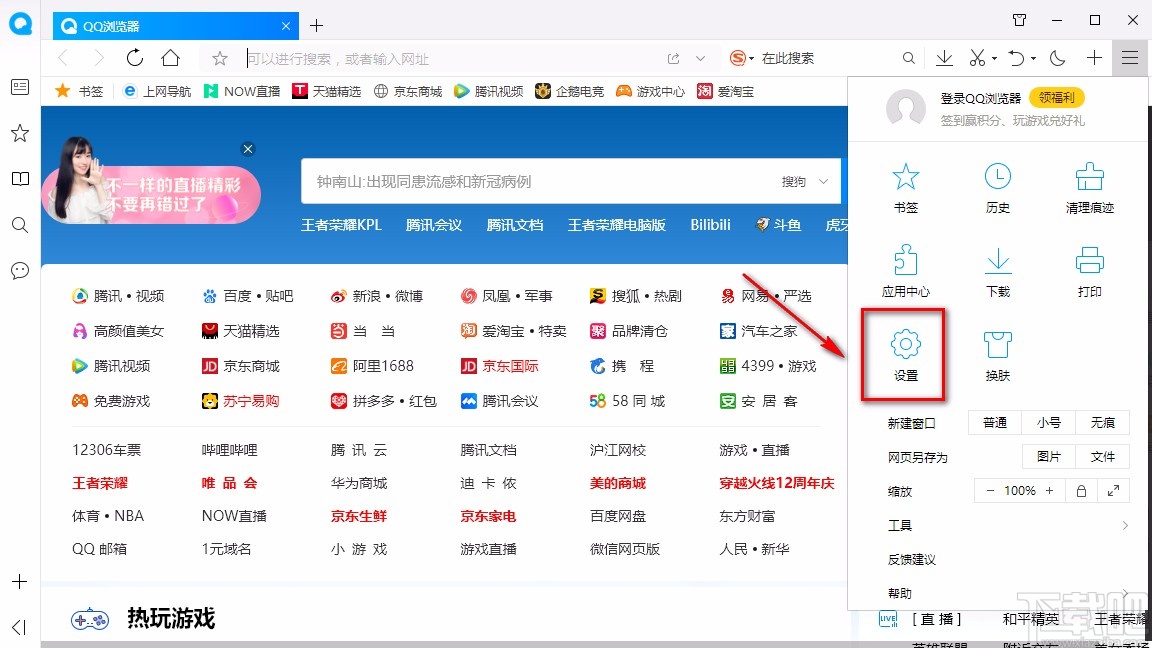Screen dimensions: 1152x648
Task: Open 百度 • 贴吧 site link
Action: coord(248,296)
